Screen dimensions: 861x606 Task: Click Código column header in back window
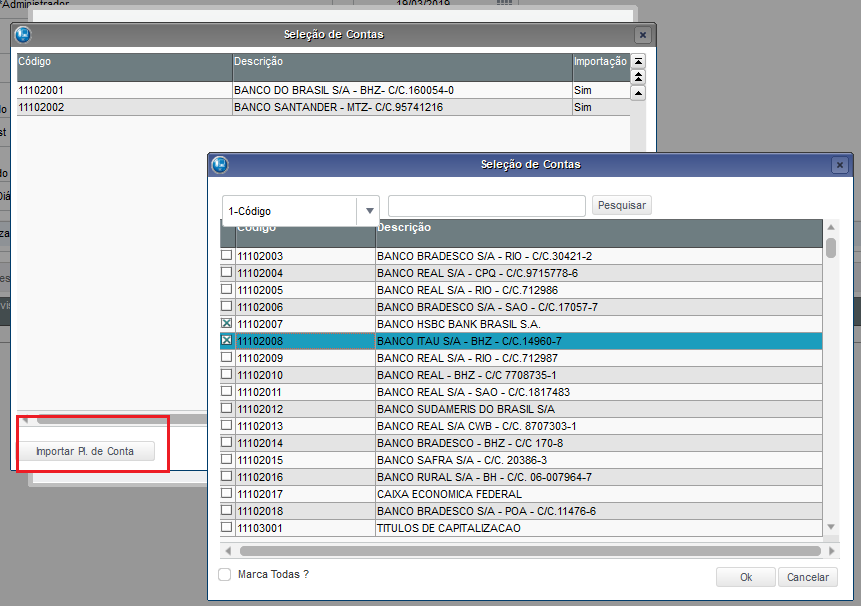125,68
